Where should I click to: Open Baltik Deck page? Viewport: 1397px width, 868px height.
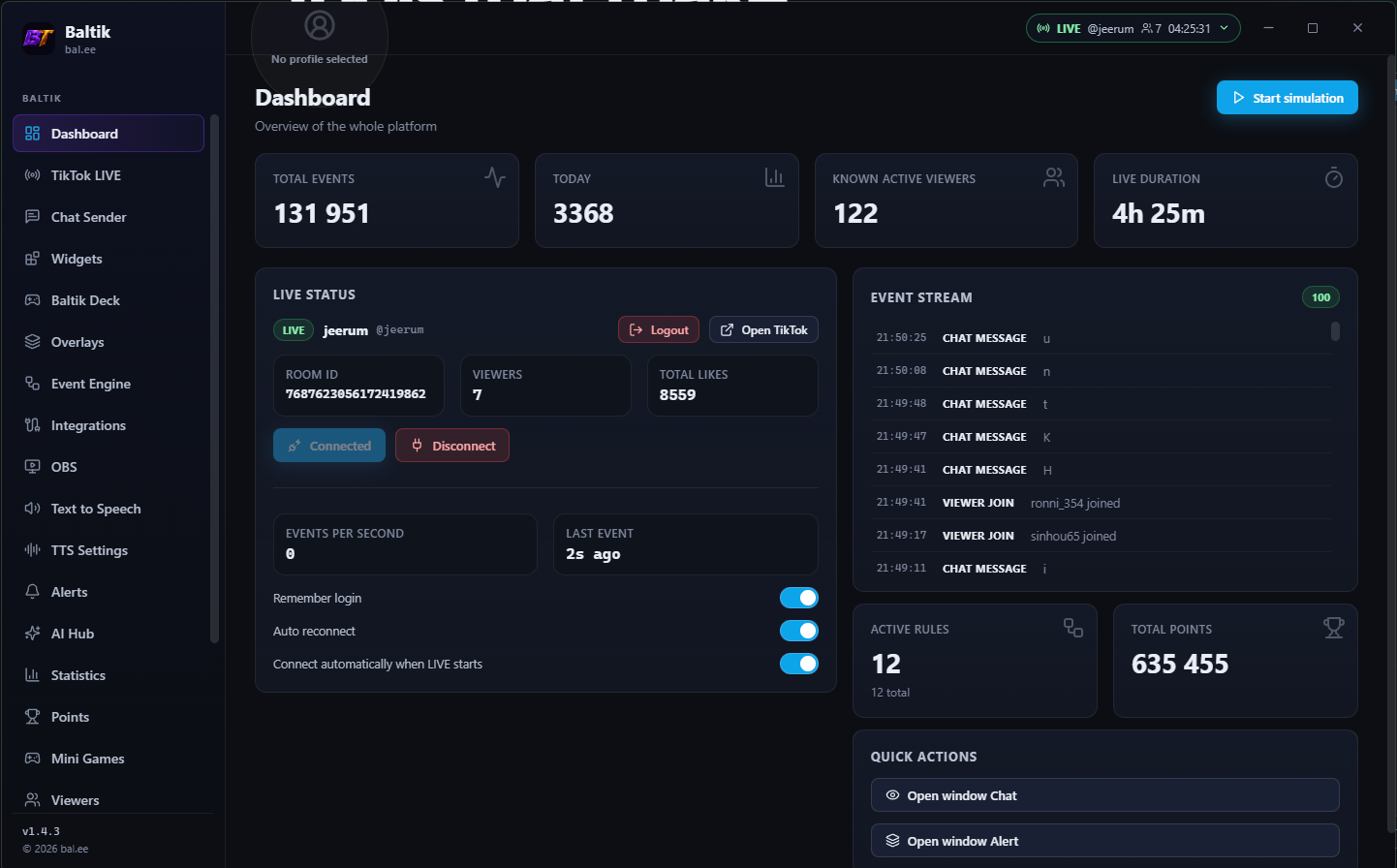tap(109, 300)
